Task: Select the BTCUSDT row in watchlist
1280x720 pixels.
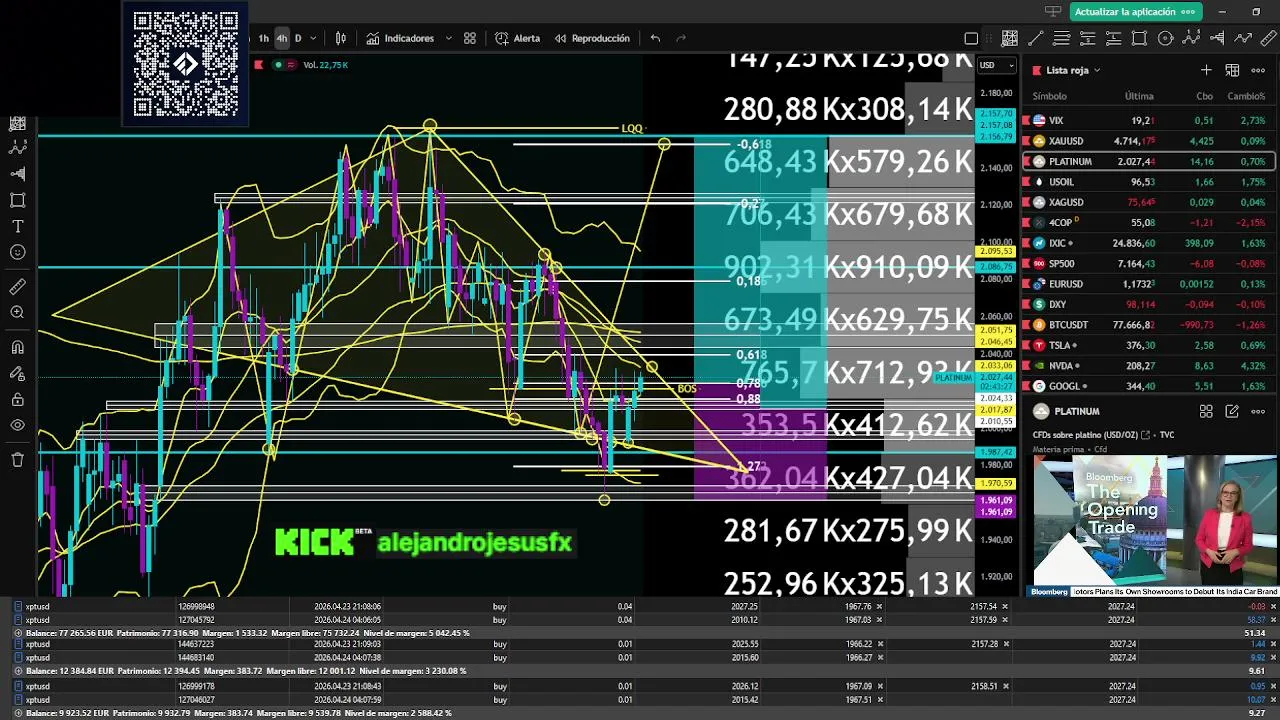Action: coord(1146,324)
